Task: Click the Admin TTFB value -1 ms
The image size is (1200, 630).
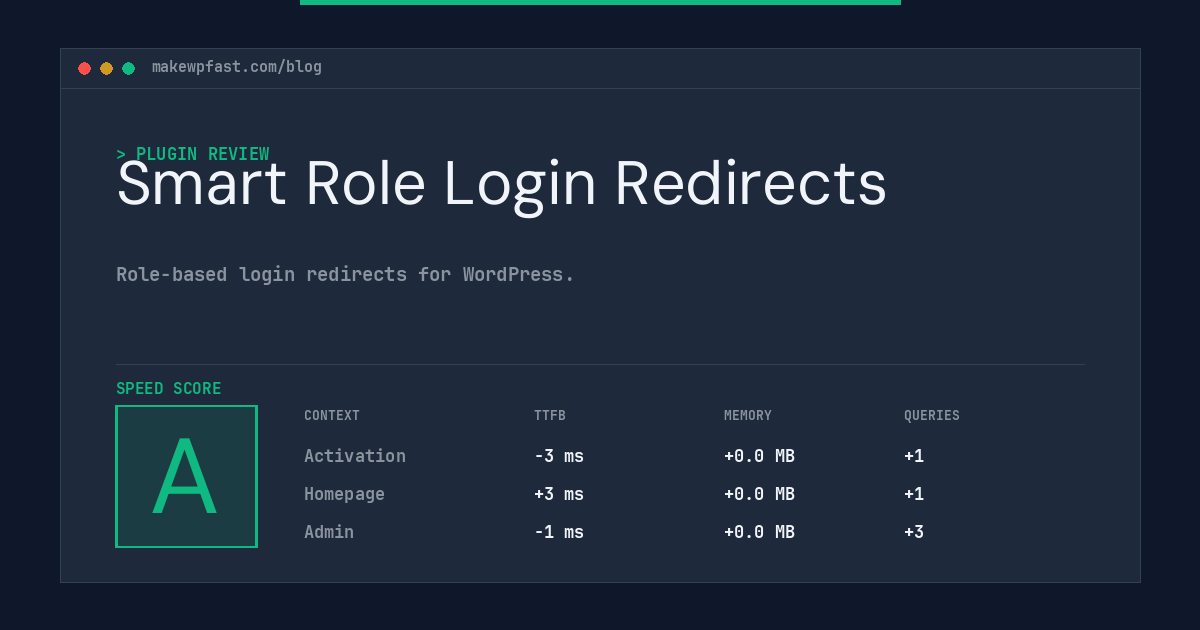Action: point(559,532)
